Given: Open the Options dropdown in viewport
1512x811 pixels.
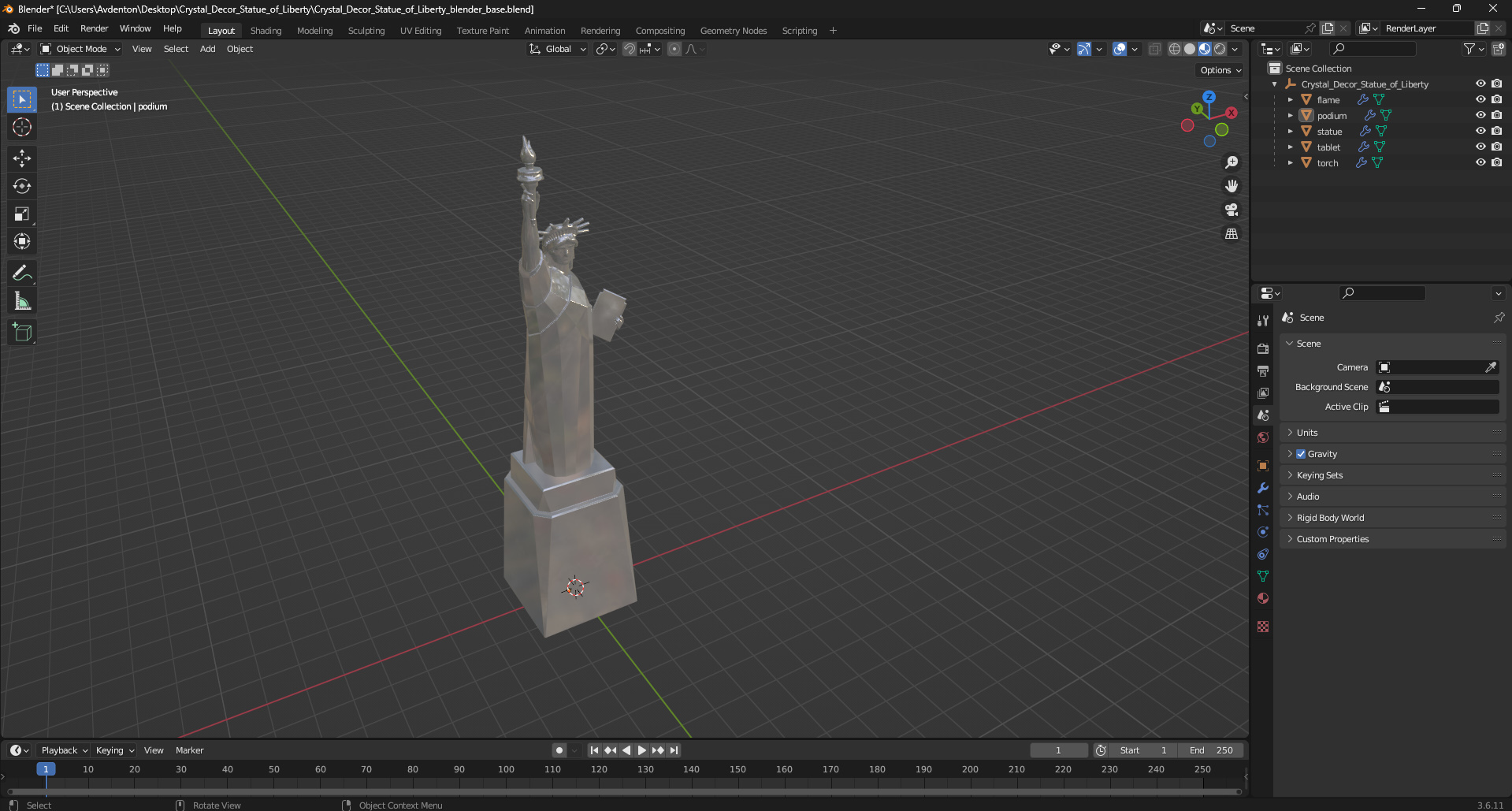Looking at the screenshot, I should pos(1220,70).
